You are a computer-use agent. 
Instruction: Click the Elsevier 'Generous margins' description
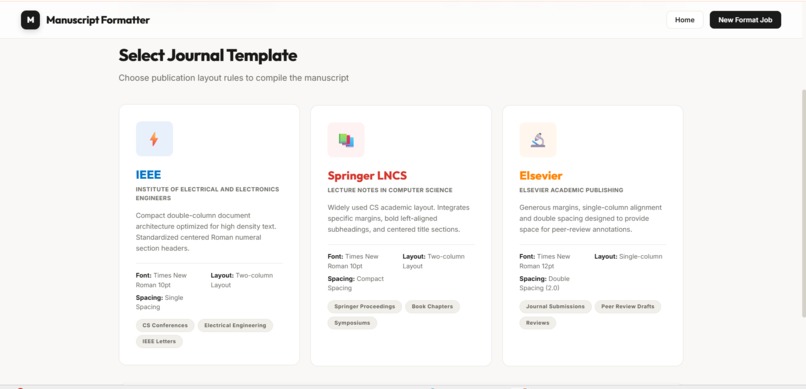point(591,218)
